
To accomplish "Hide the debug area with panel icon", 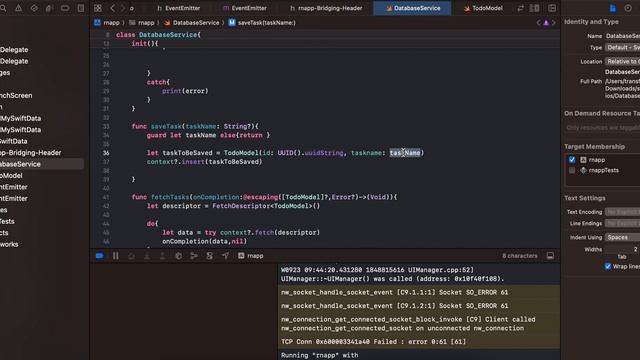I will point(550,256).
